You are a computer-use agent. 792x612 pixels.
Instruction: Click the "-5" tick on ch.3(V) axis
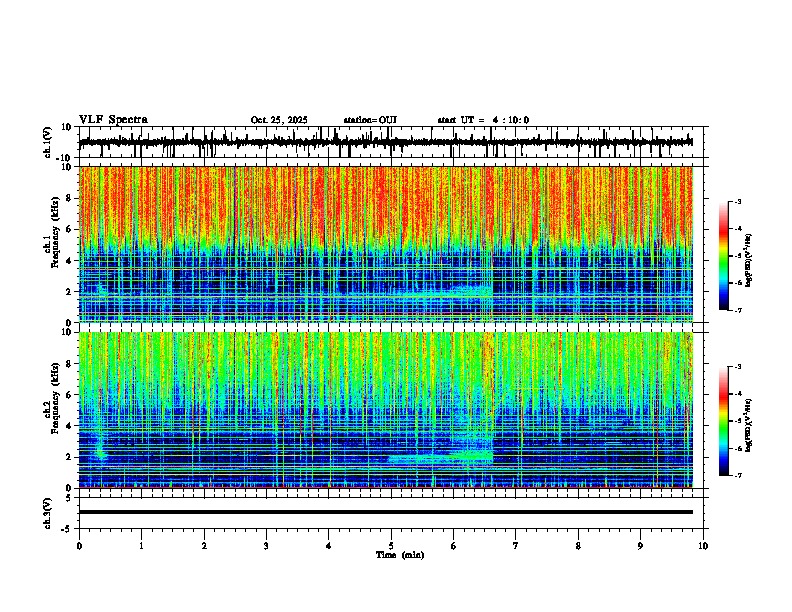click(67, 529)
